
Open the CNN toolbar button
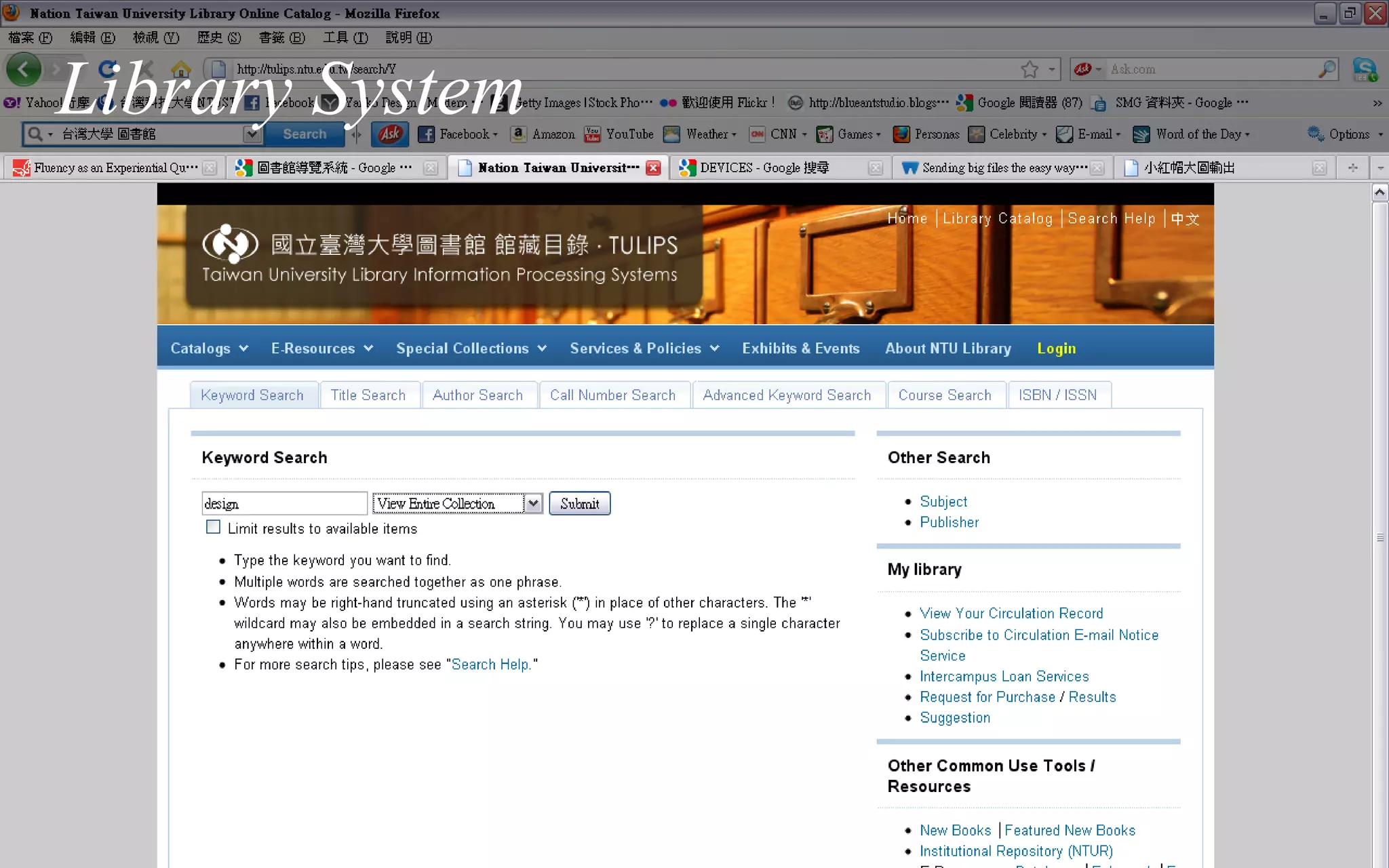778,134
